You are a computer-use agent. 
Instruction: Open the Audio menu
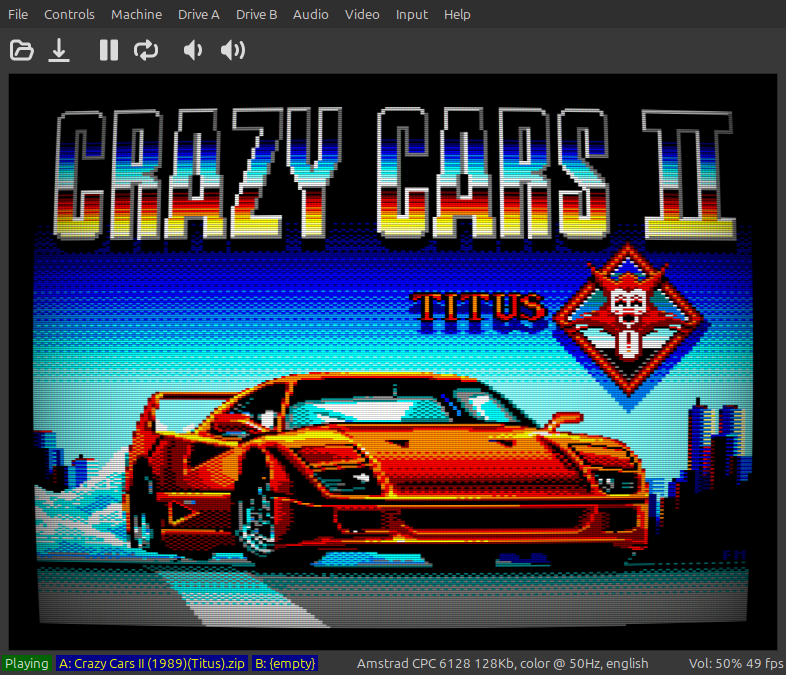[310, 15]
